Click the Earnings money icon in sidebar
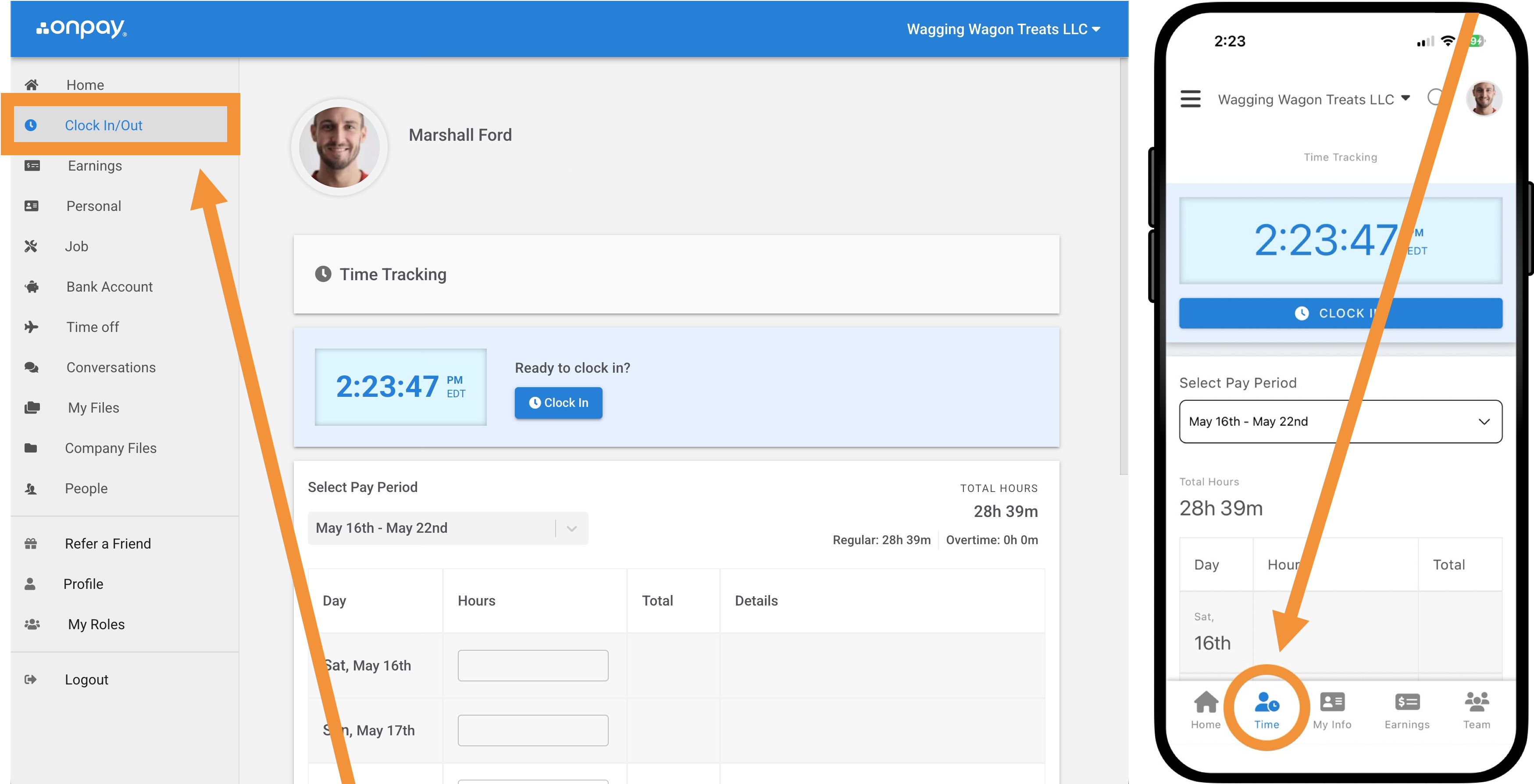Image resolution: width=1534 pixels, height=784 pixels. (x=32, y=165)
